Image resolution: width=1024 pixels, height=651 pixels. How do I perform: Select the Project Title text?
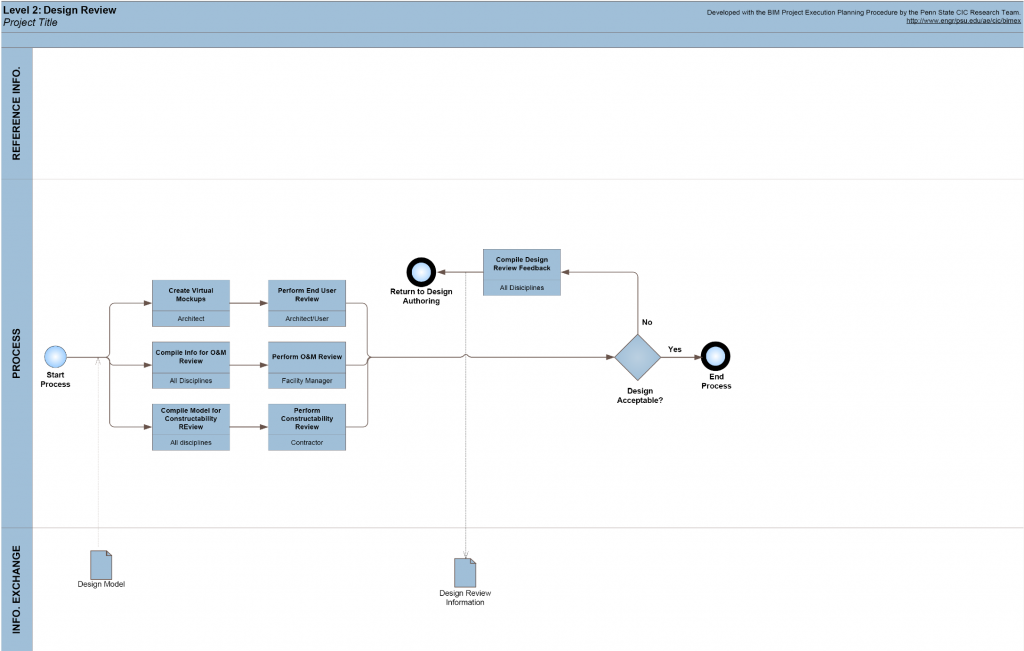(31, 23)
